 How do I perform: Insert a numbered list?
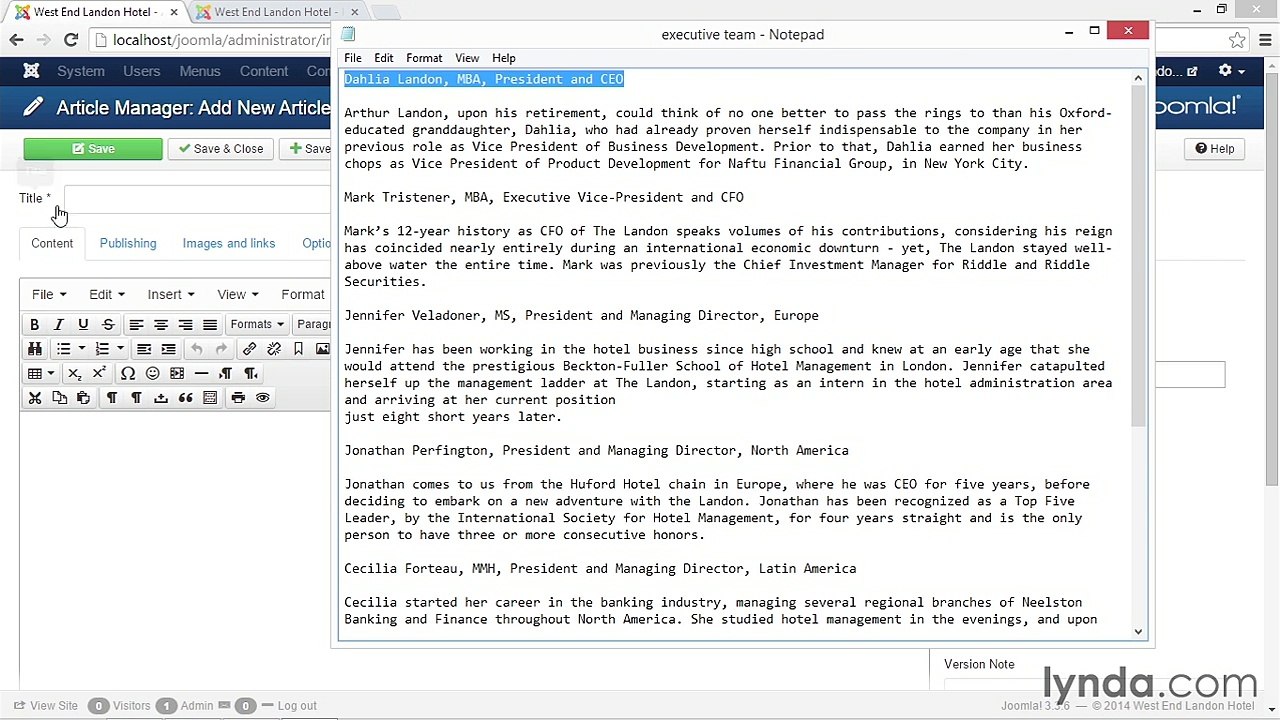point(102,349)
